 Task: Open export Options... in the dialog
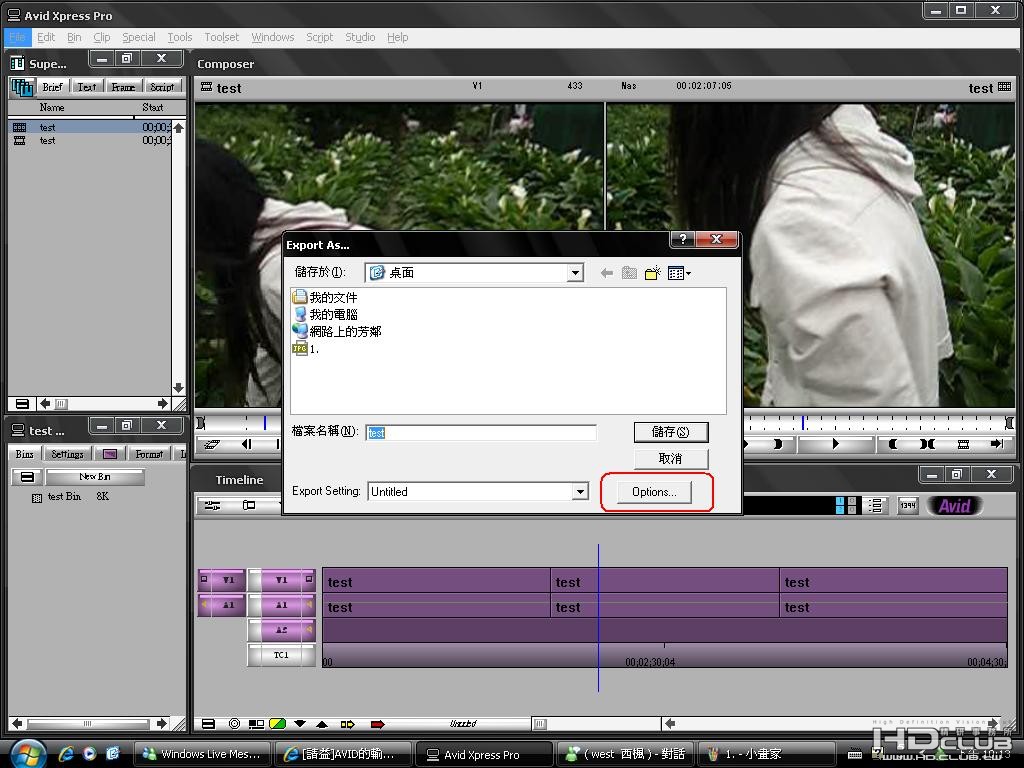[x=654, y=492]
